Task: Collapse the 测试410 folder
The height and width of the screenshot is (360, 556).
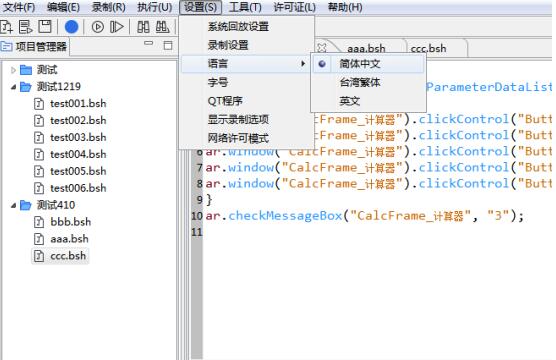Action: point(13,205)
